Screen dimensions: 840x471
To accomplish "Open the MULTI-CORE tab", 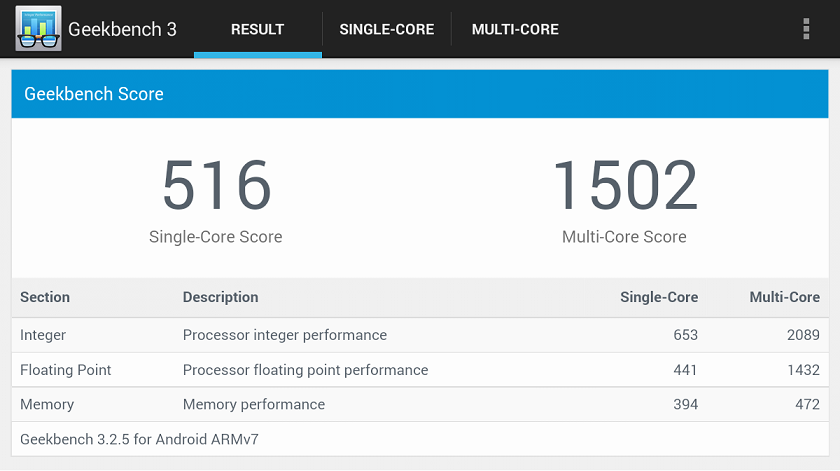I will [x=515, y=29].
